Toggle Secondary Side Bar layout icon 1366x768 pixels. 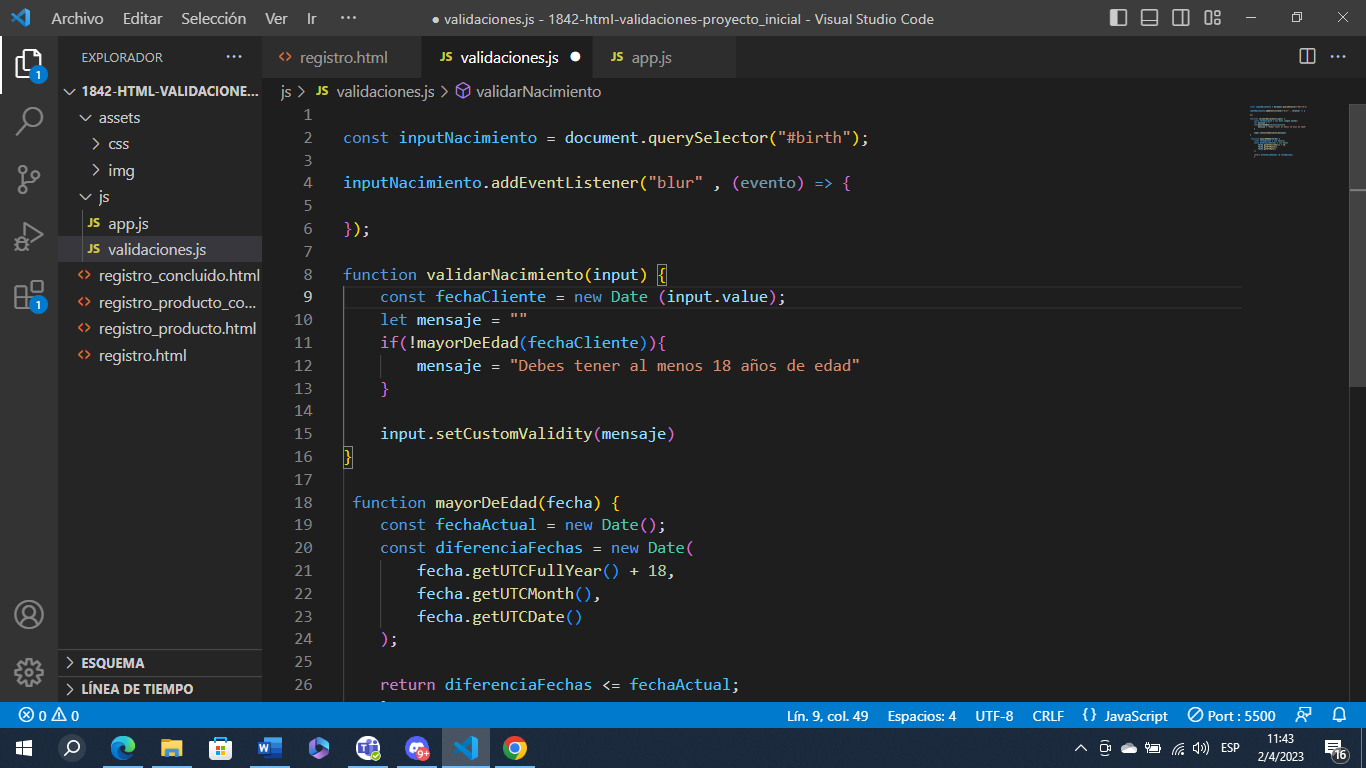point(1181,18)
